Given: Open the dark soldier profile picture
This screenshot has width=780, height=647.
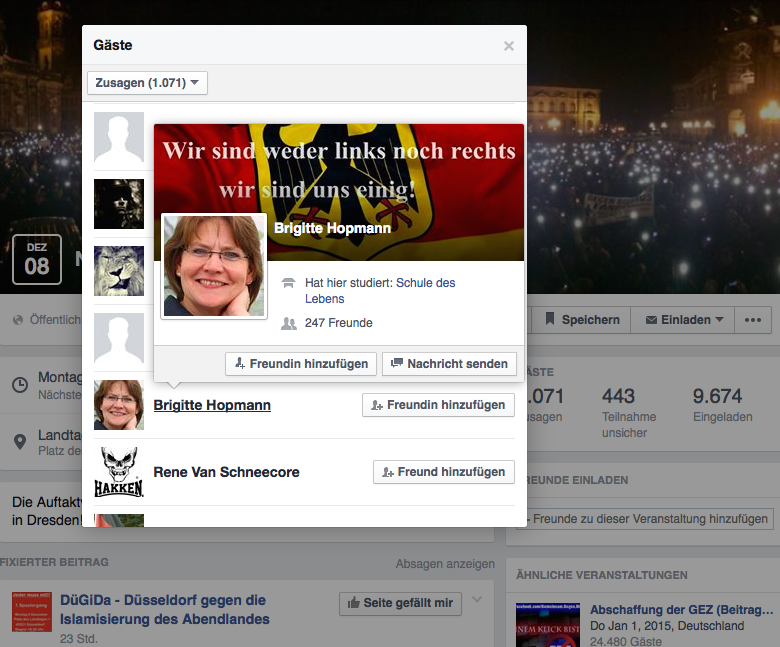Looking at the screenshot, I should point(119,204).
